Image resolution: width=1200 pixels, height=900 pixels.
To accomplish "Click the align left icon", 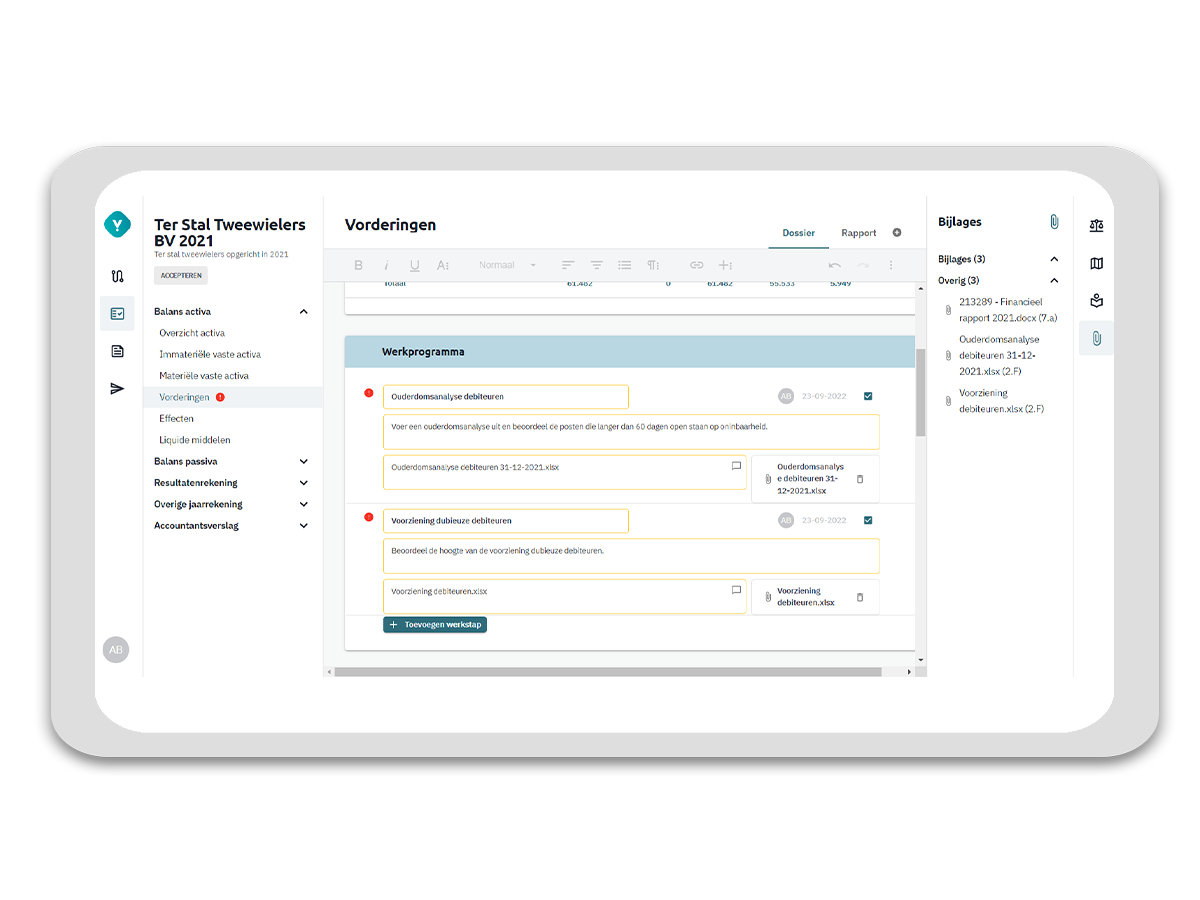I will click(568, 265).
